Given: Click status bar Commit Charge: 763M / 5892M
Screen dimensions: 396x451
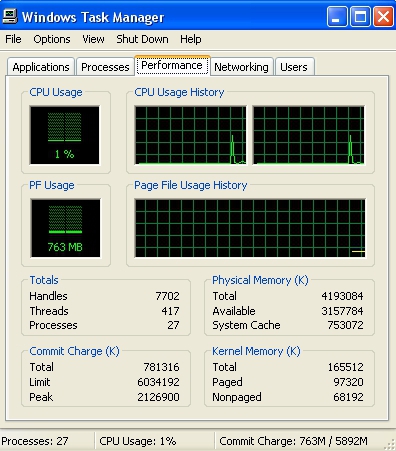Looking at the screenshot, I should (293, 441).
